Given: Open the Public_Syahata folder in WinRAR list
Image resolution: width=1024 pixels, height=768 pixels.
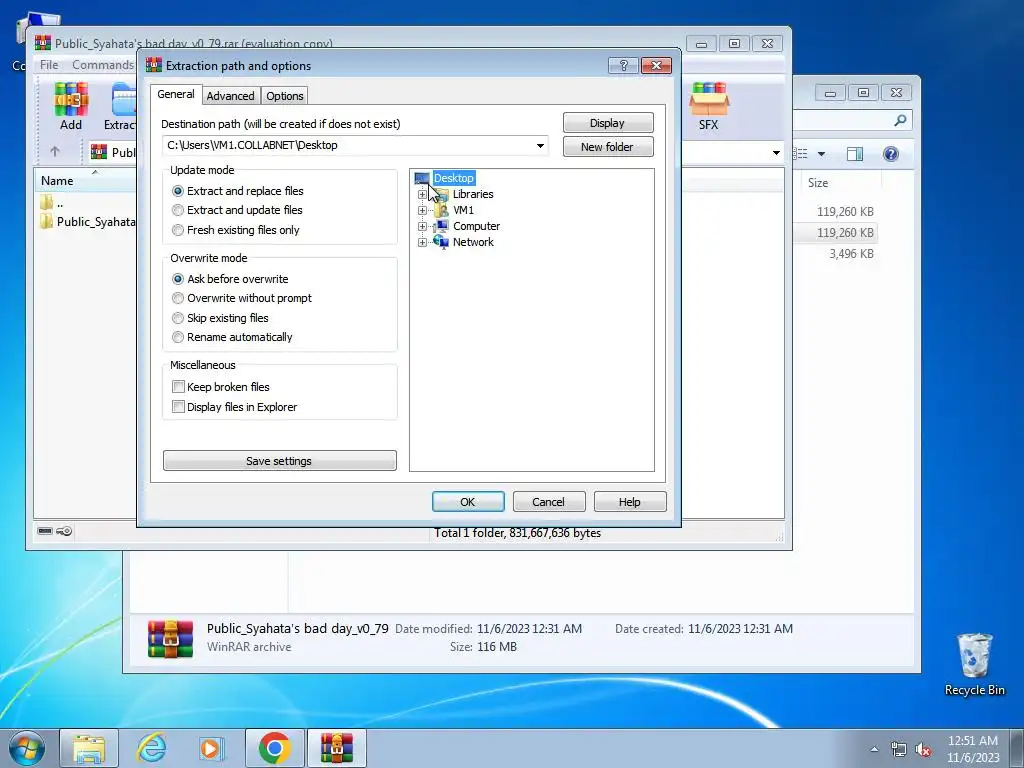Looking at the screenshot, I should point(87,221).
